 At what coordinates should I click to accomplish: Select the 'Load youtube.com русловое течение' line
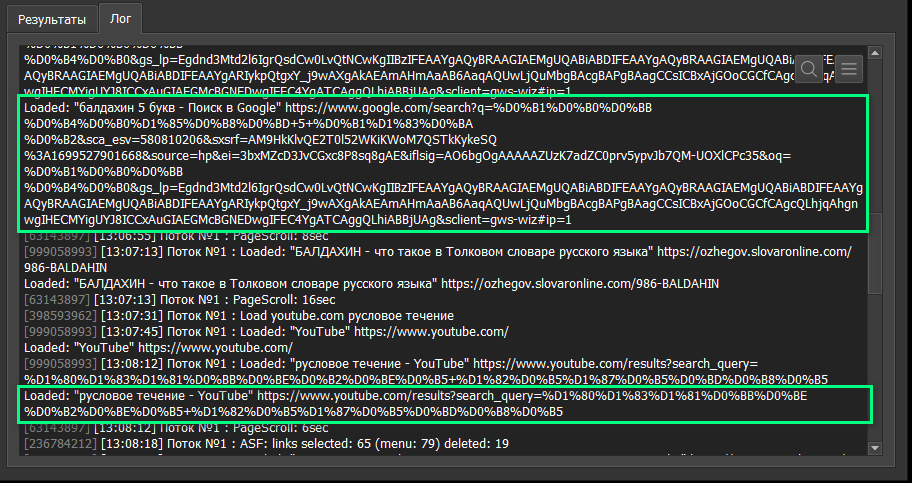pos(300,316)
